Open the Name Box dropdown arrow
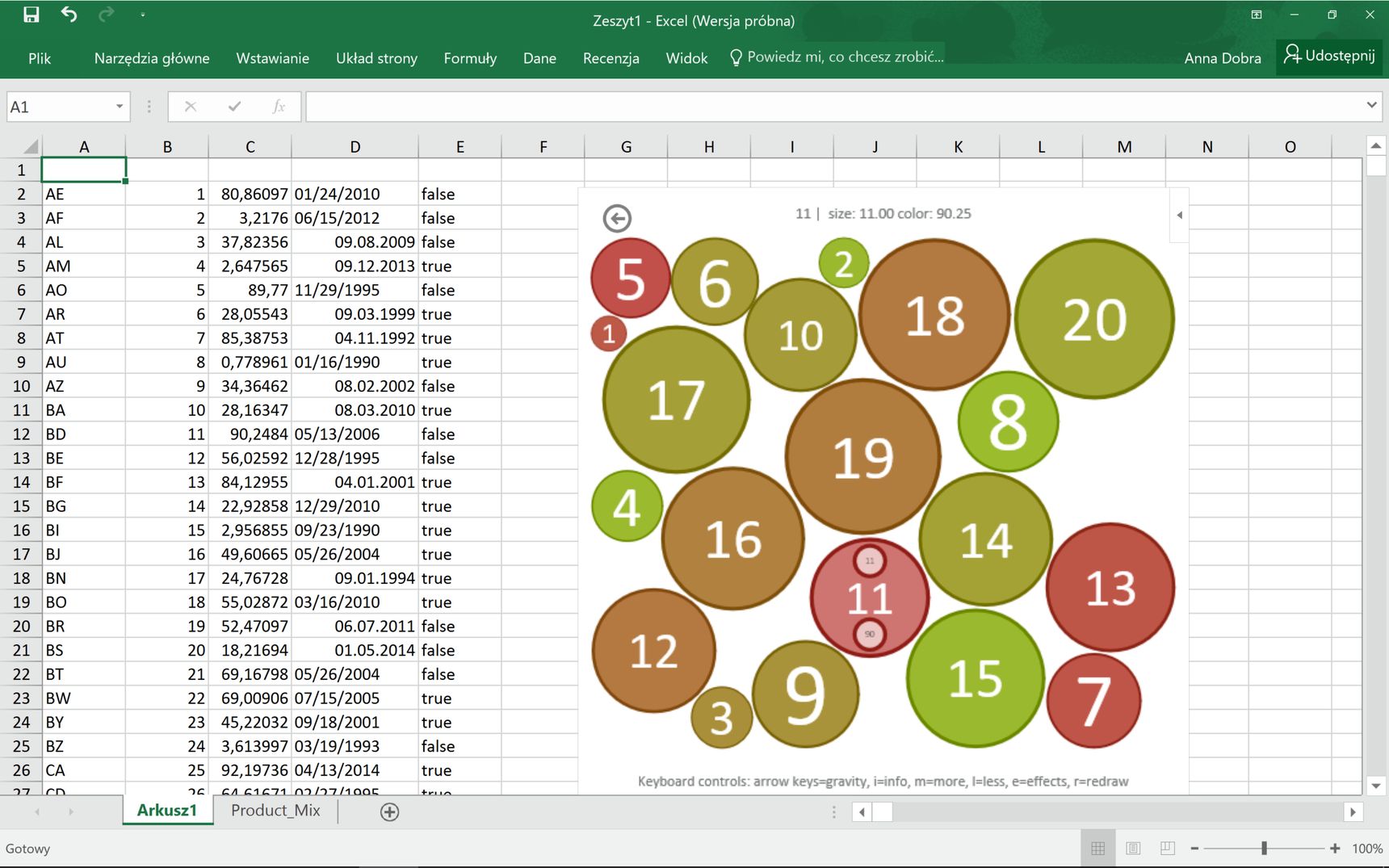This screenshot has height=868, width=1389. pos(120,107)
